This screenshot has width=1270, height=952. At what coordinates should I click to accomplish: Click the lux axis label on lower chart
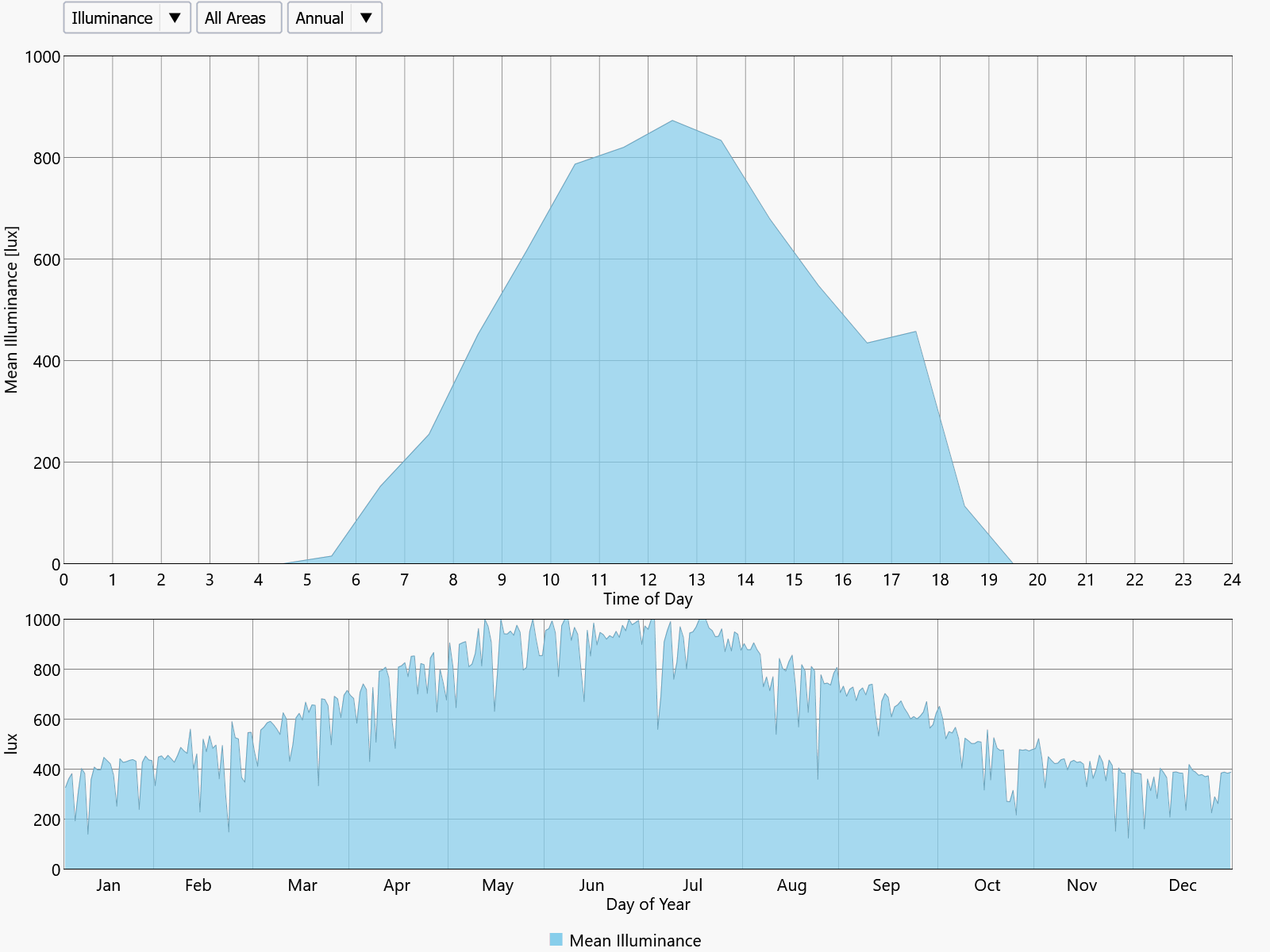11,742
